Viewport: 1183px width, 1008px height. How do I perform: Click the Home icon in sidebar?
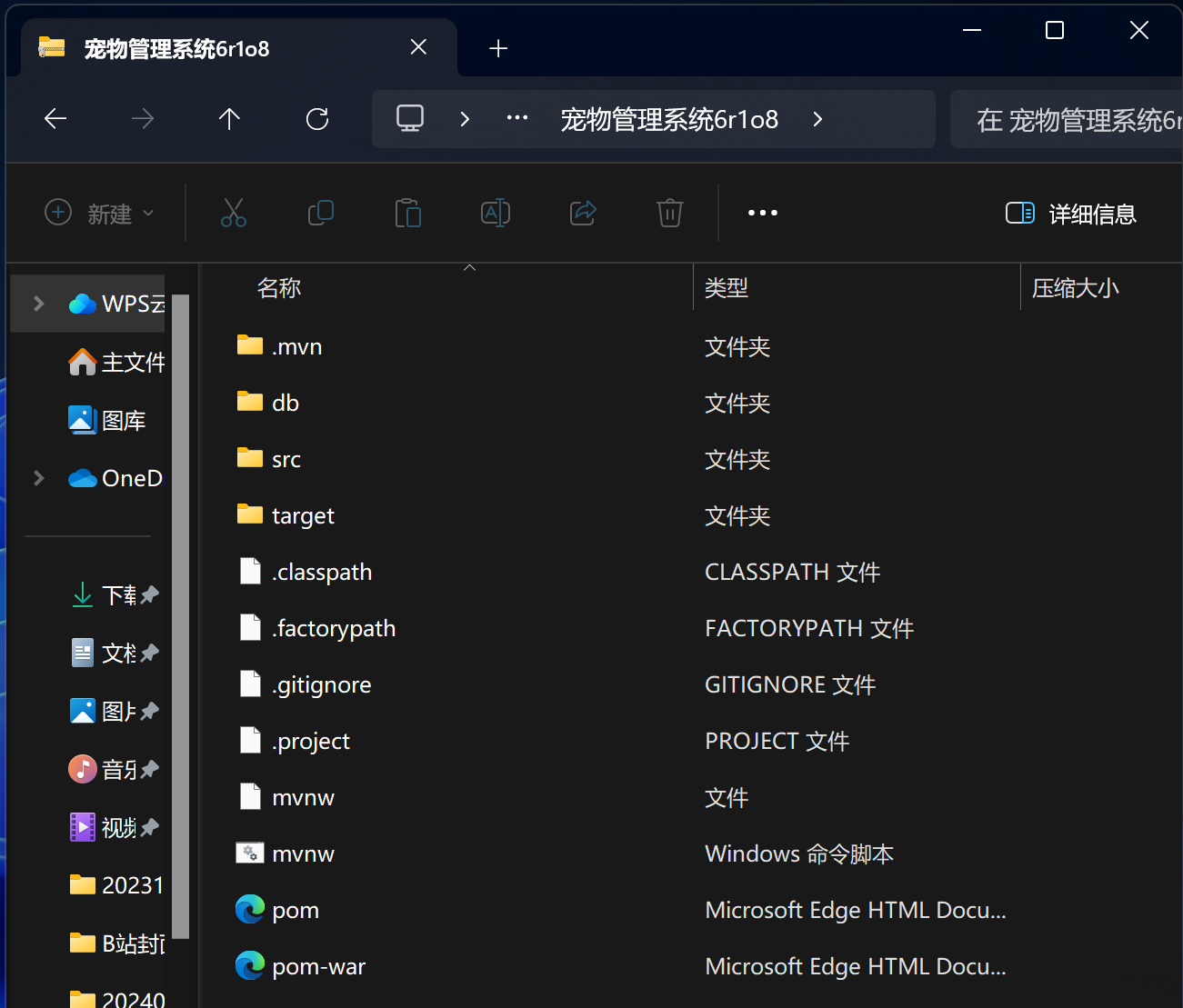coord(83,362)
